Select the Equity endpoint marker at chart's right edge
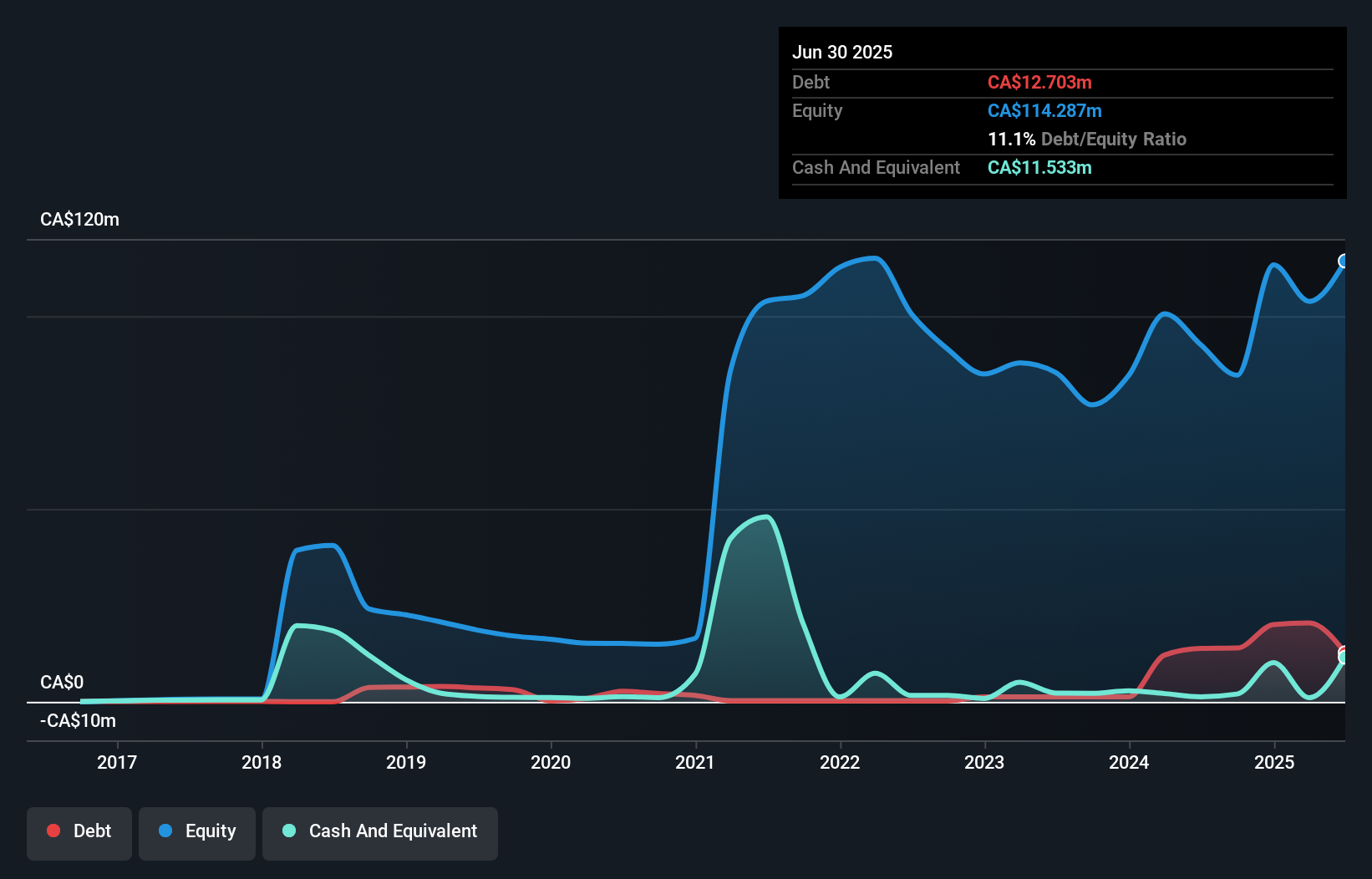Viewport: 1372px width, 879px height. point(1344,262)
